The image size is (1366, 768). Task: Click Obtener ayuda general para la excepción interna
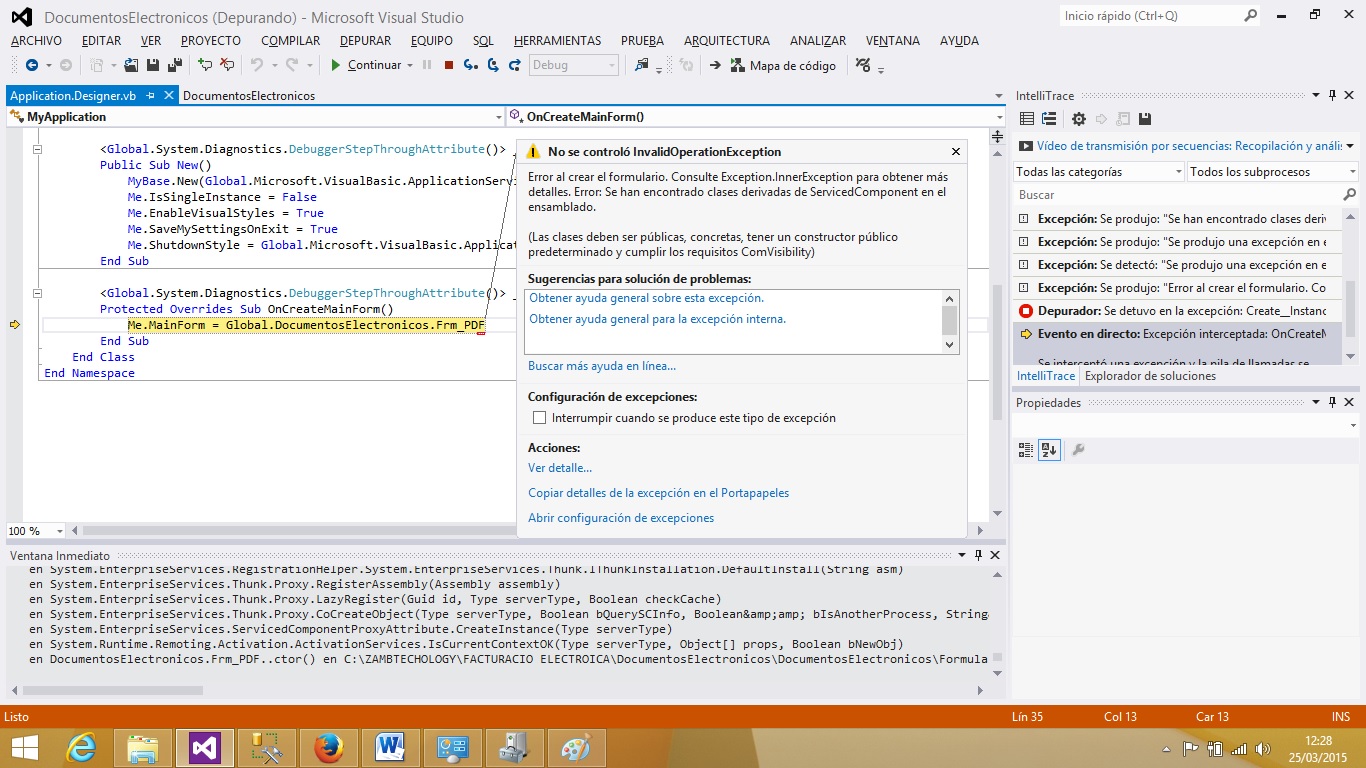pos(657,319)
